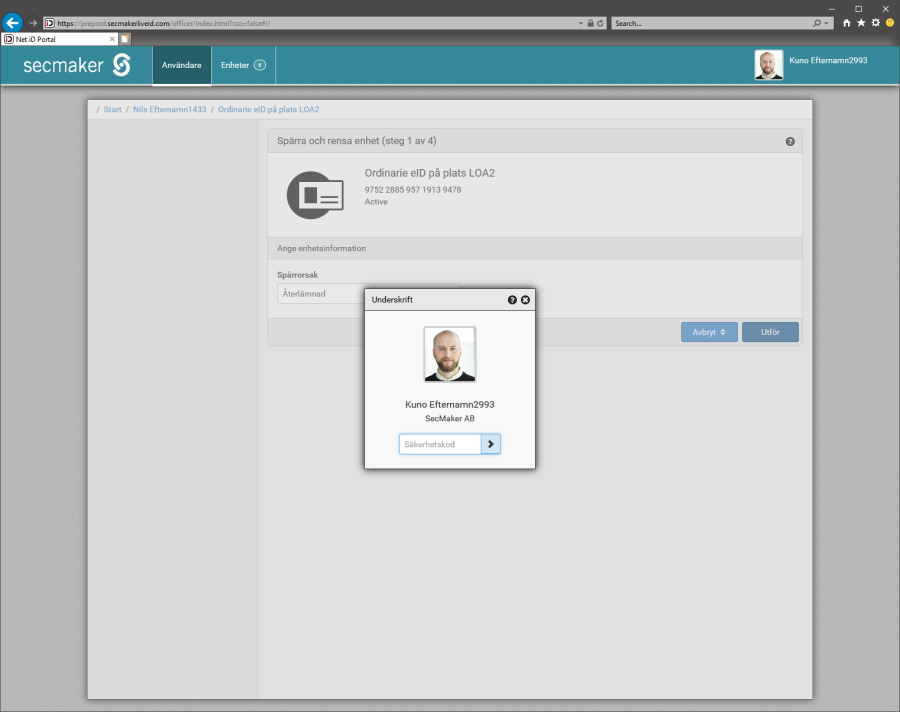
Task: Click the device number 9752 2885 957 1913 9478
Action: point(413,189)
